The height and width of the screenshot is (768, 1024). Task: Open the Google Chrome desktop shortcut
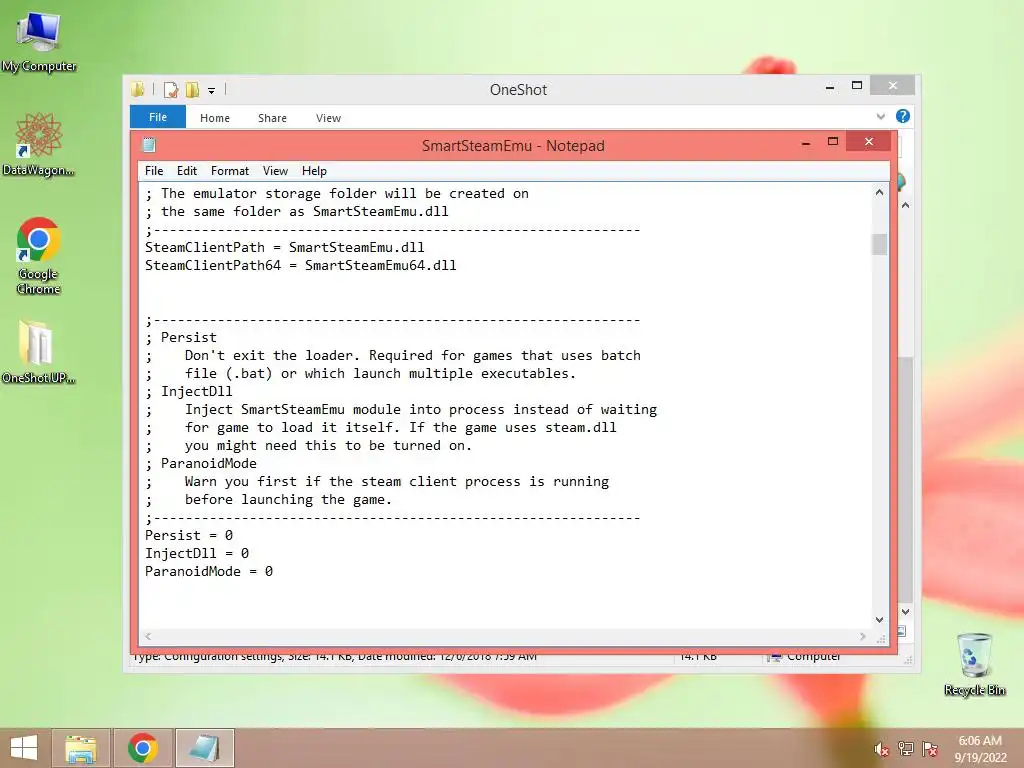coord(39,255)
